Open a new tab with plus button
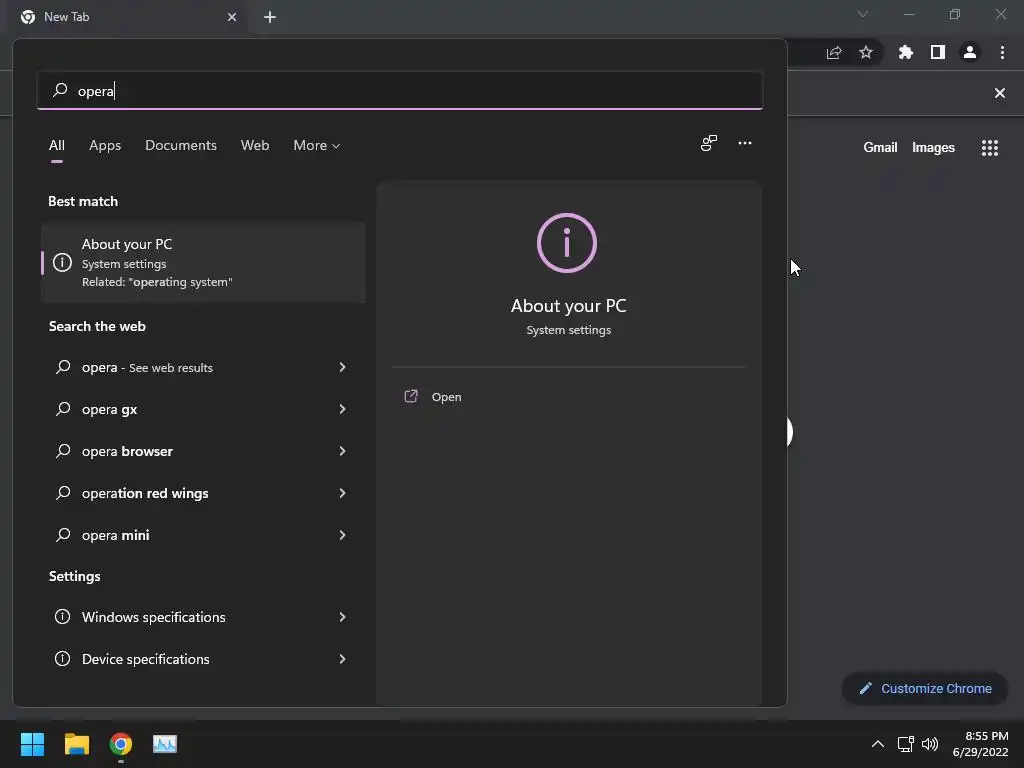1024x768 pixels. (270, 17)
